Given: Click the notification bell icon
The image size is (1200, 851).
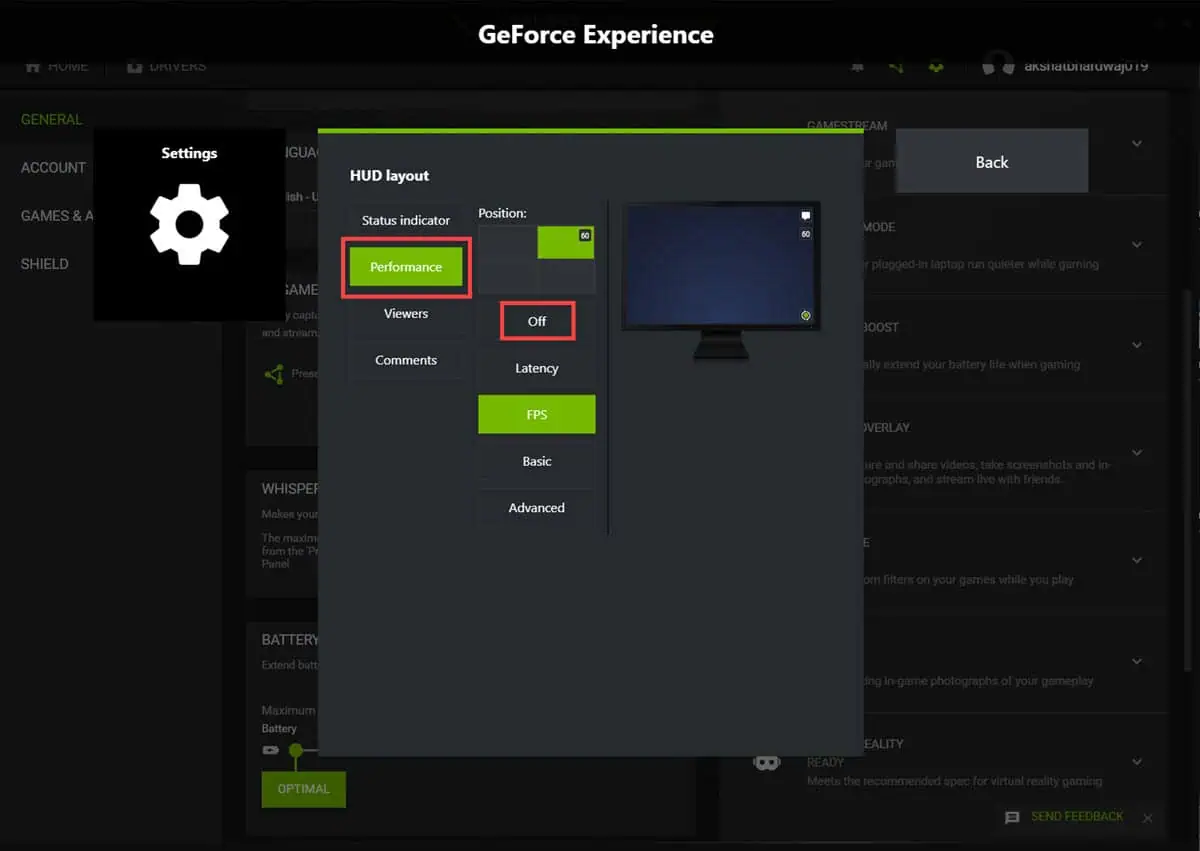Looking at the screenshot, I should [x=857, y=66].
